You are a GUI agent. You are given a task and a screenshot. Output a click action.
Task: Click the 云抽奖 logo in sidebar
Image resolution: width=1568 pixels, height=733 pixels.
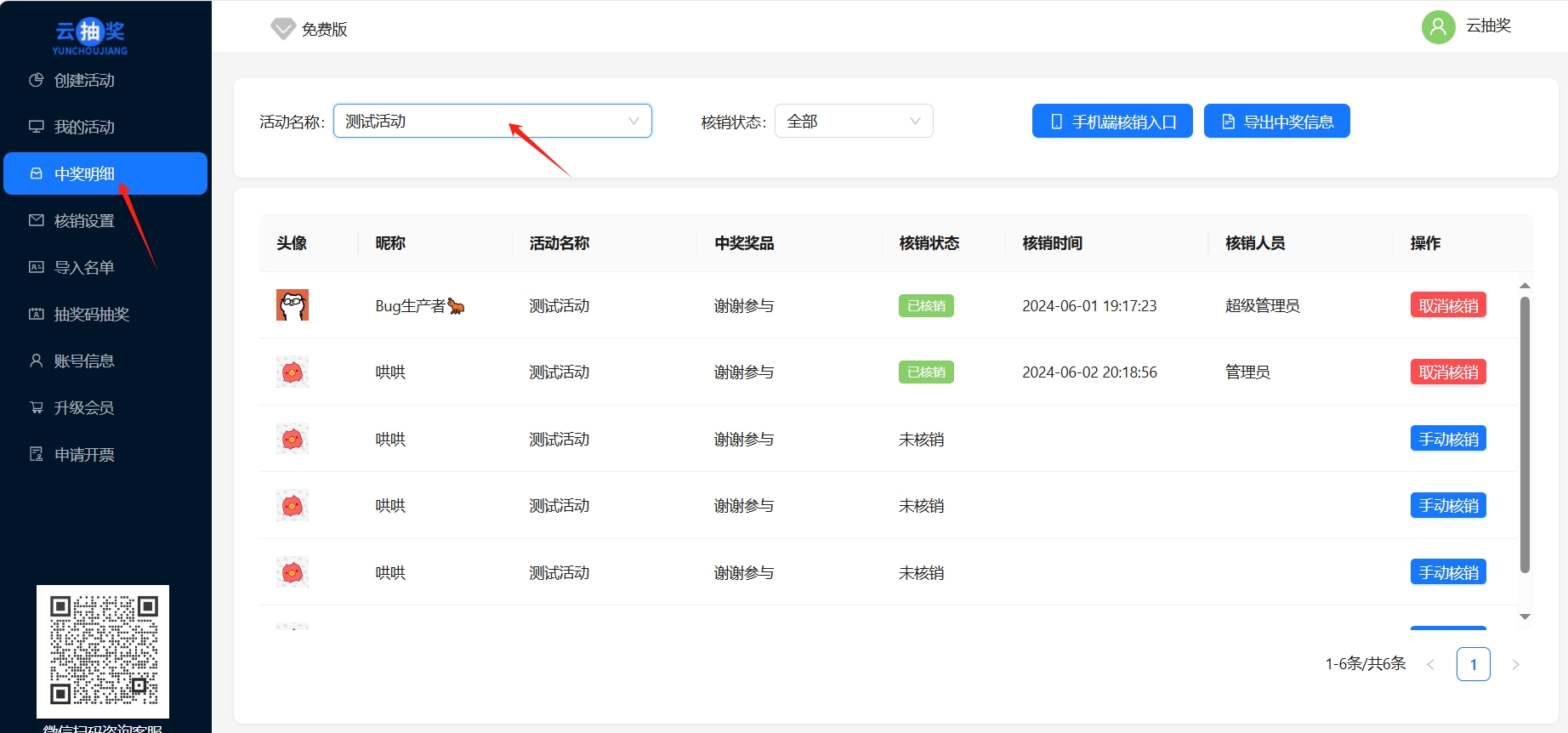point(90,36)
